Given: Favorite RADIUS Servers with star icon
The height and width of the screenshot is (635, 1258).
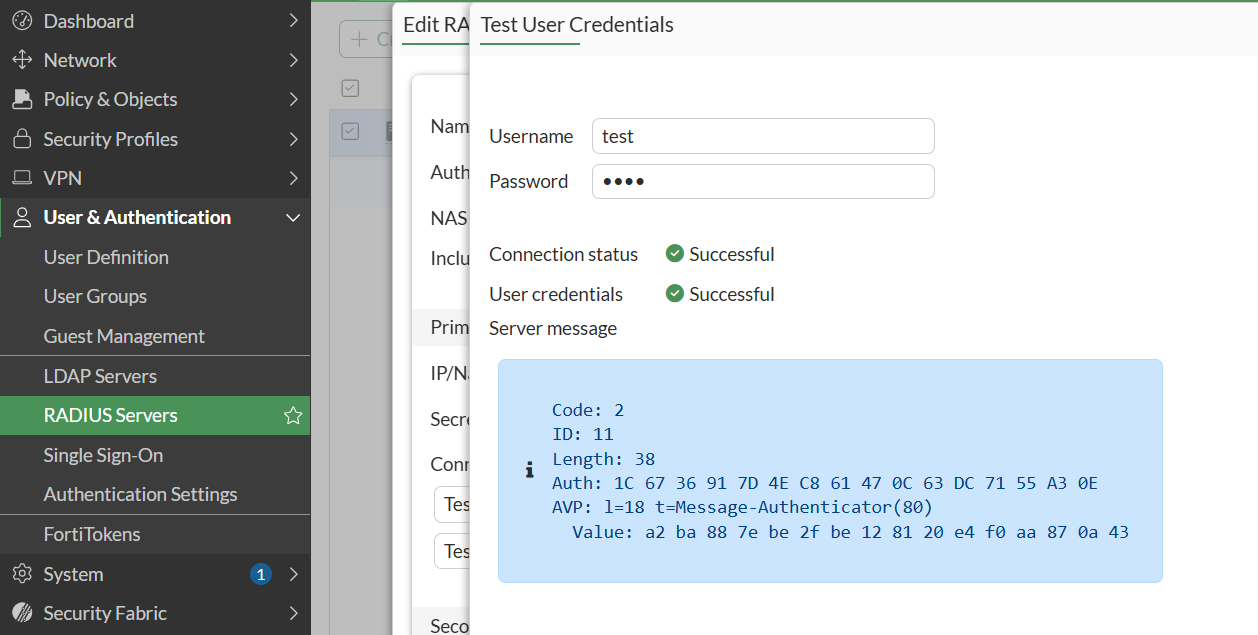Looking at the screenshot, I should [x=293, y=415].
